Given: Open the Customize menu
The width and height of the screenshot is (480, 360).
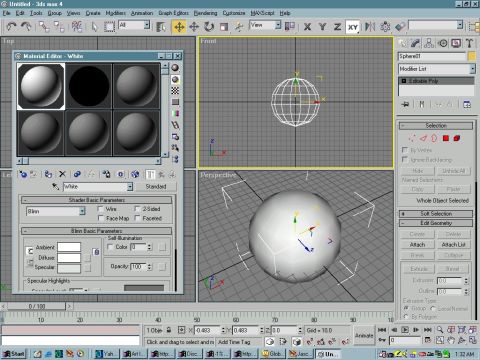Looking at the screenshot, I should 234,13.
